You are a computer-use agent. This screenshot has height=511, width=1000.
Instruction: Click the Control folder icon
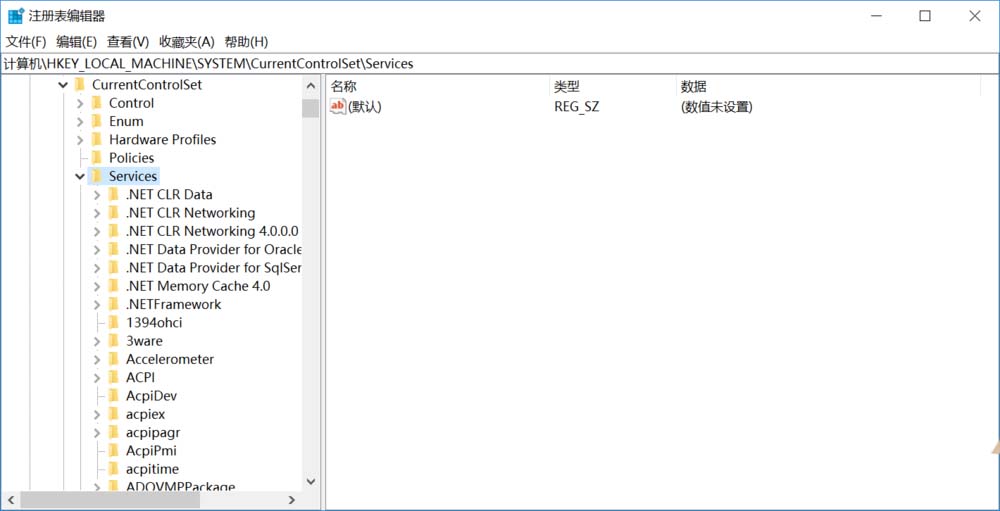point(96,103)
